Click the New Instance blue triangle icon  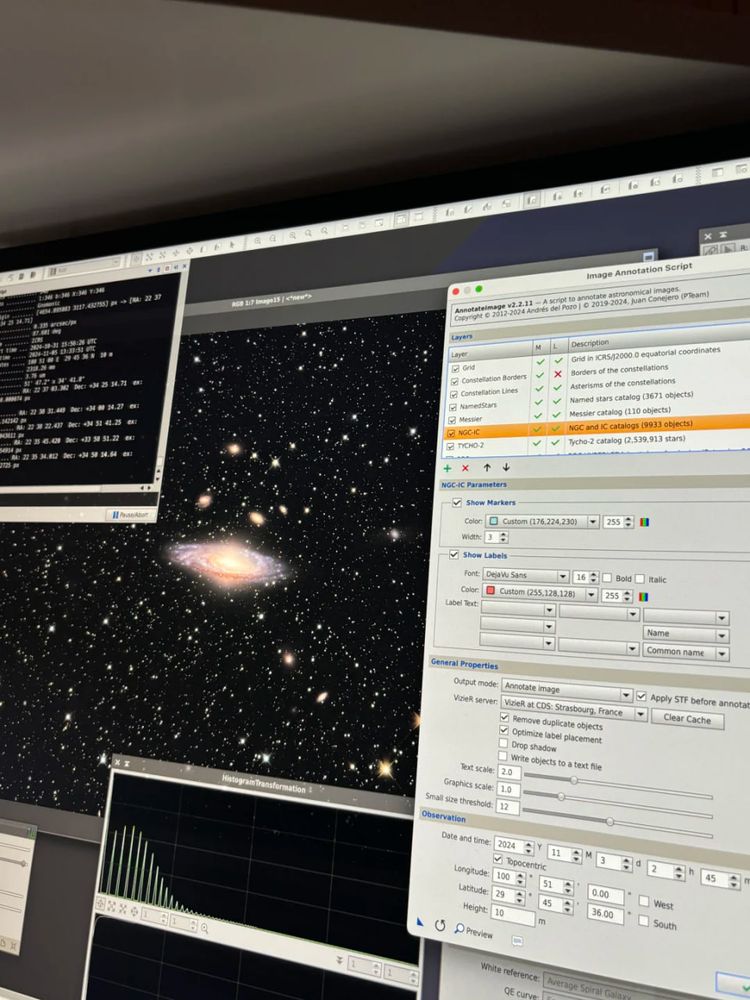tap(419, 922)
